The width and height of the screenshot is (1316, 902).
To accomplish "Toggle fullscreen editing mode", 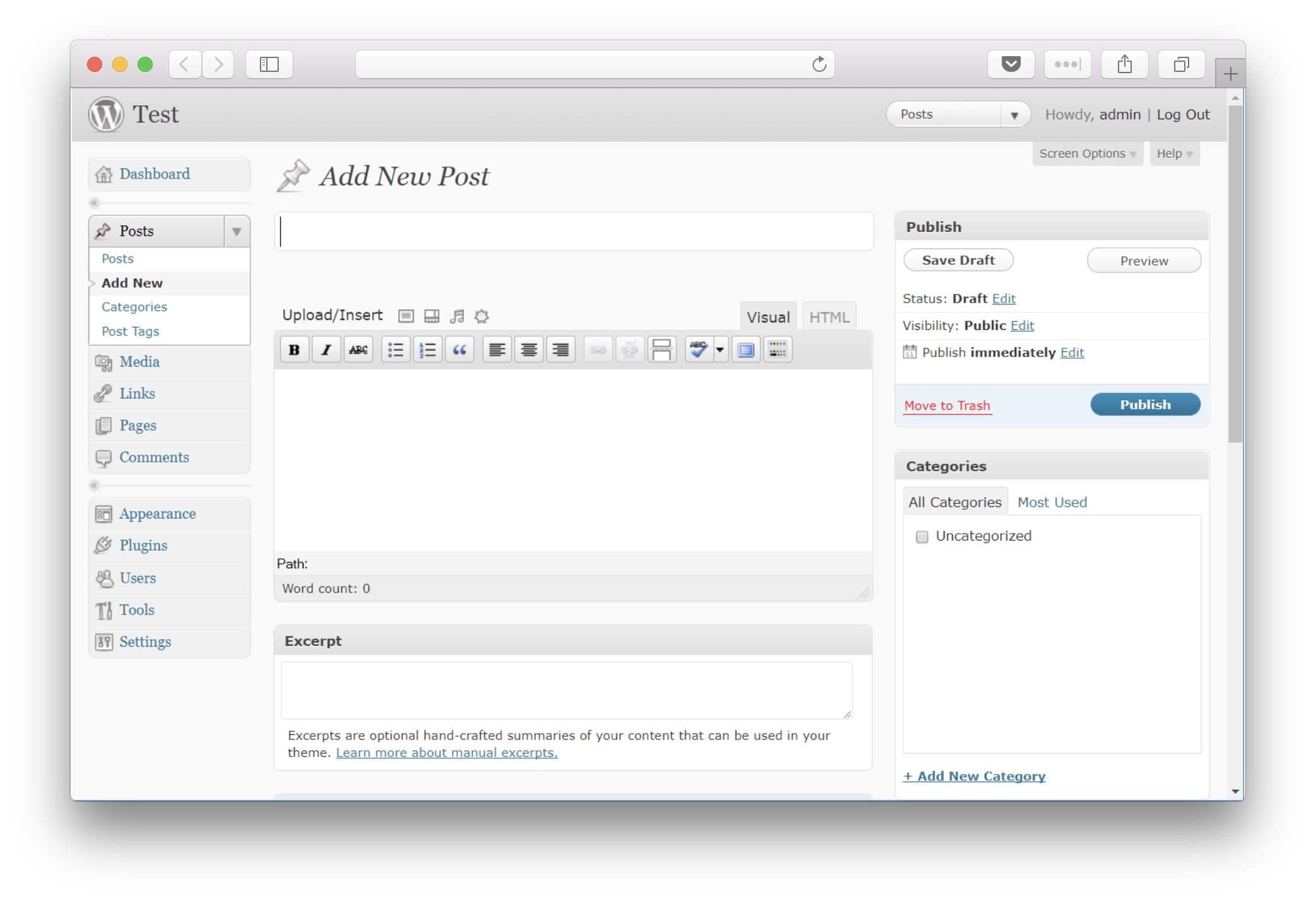I will [746, 349].
